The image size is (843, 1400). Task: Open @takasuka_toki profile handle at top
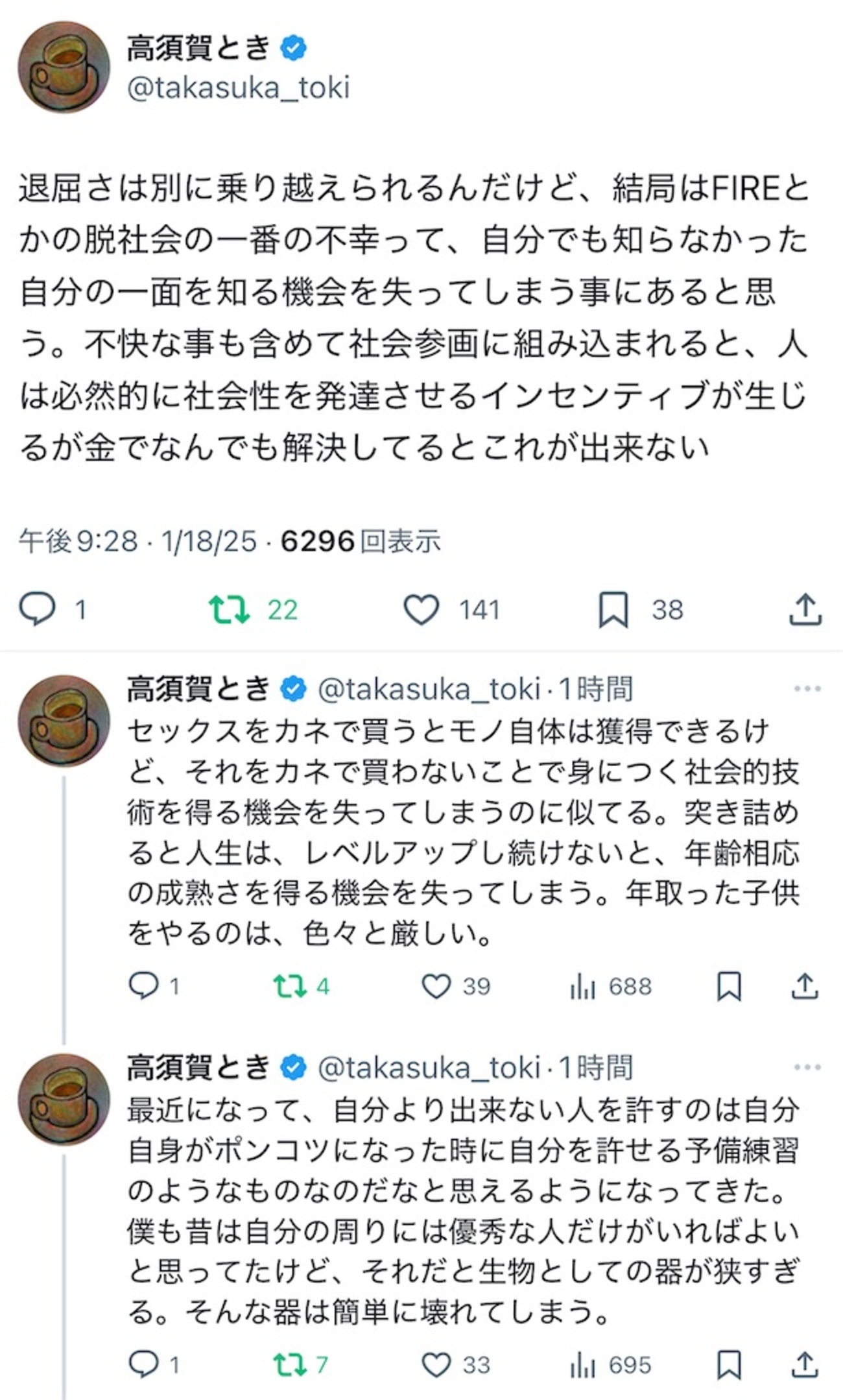239,88
